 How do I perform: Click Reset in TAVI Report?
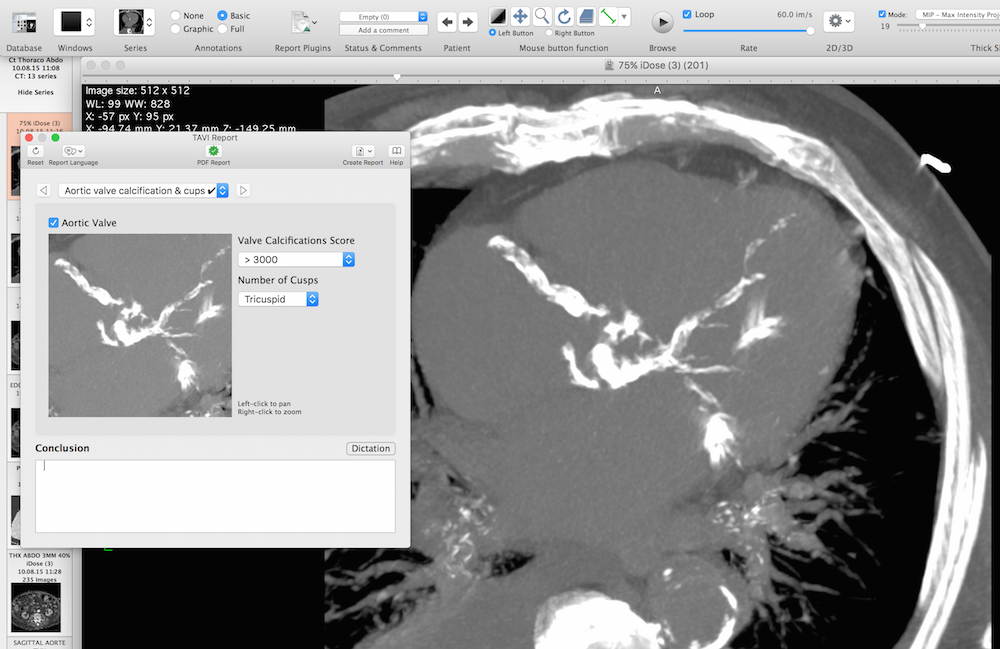[36, 151]
